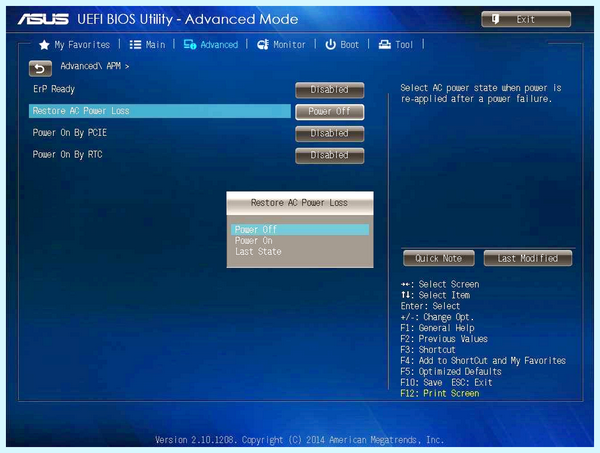Image resolution: width=600 pixels, height=453 pixels.
Task: Click the Restore AC Power Loss popup title
Action: click(299, 203)
